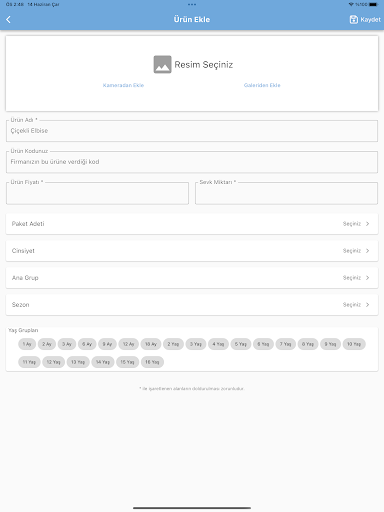Select the 16 Yaş age chip
Image resolution: width=384 pixels, height=512 pixels.
pos(152,362)
